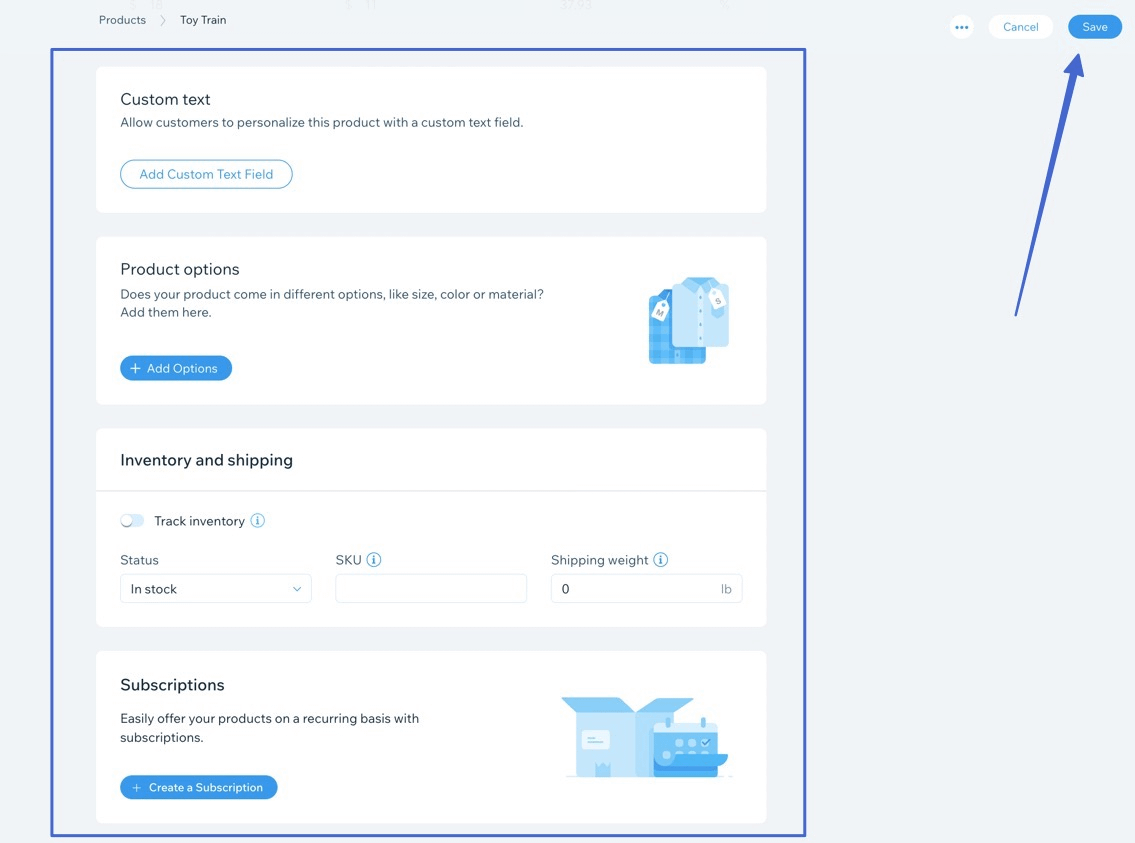The width and height of the screenshot is (1135, 843).
Task: Add product options like size or color
Action: tap(176, 368)
